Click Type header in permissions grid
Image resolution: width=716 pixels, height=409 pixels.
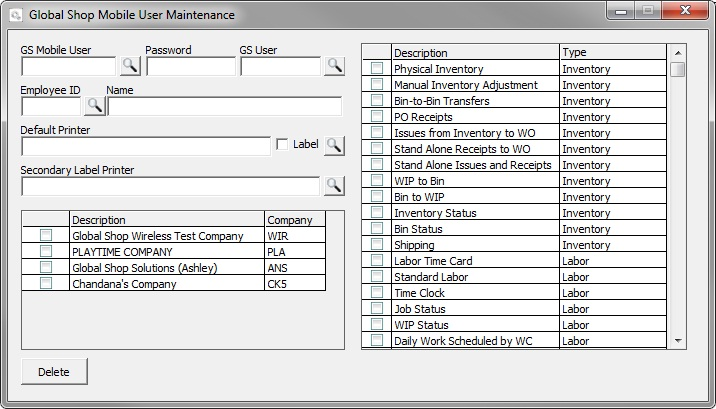click(x=613, y=52)
